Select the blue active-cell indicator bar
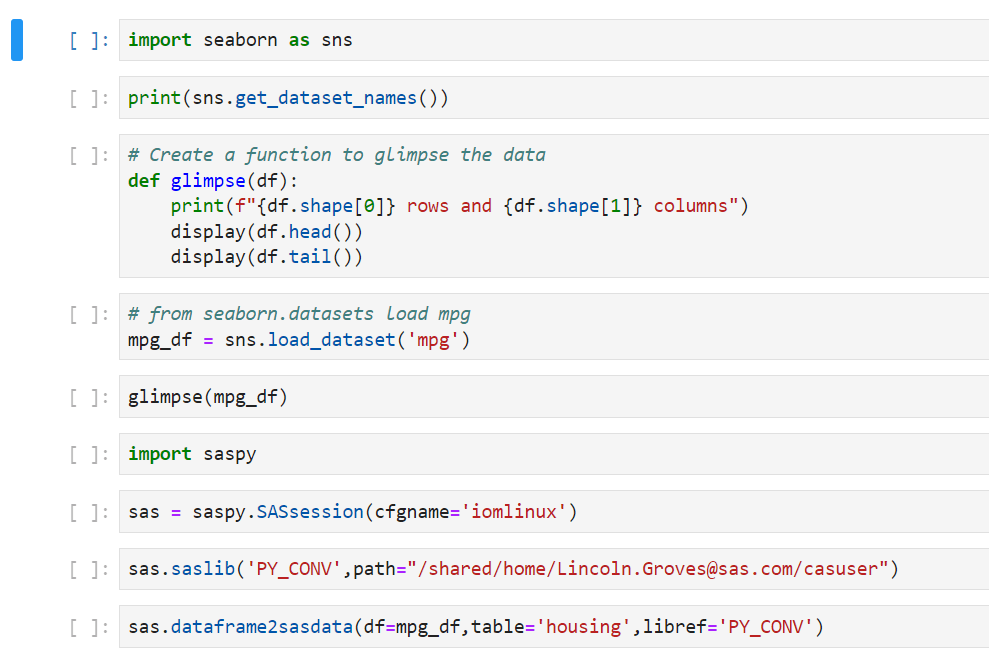 coord(14,40)
